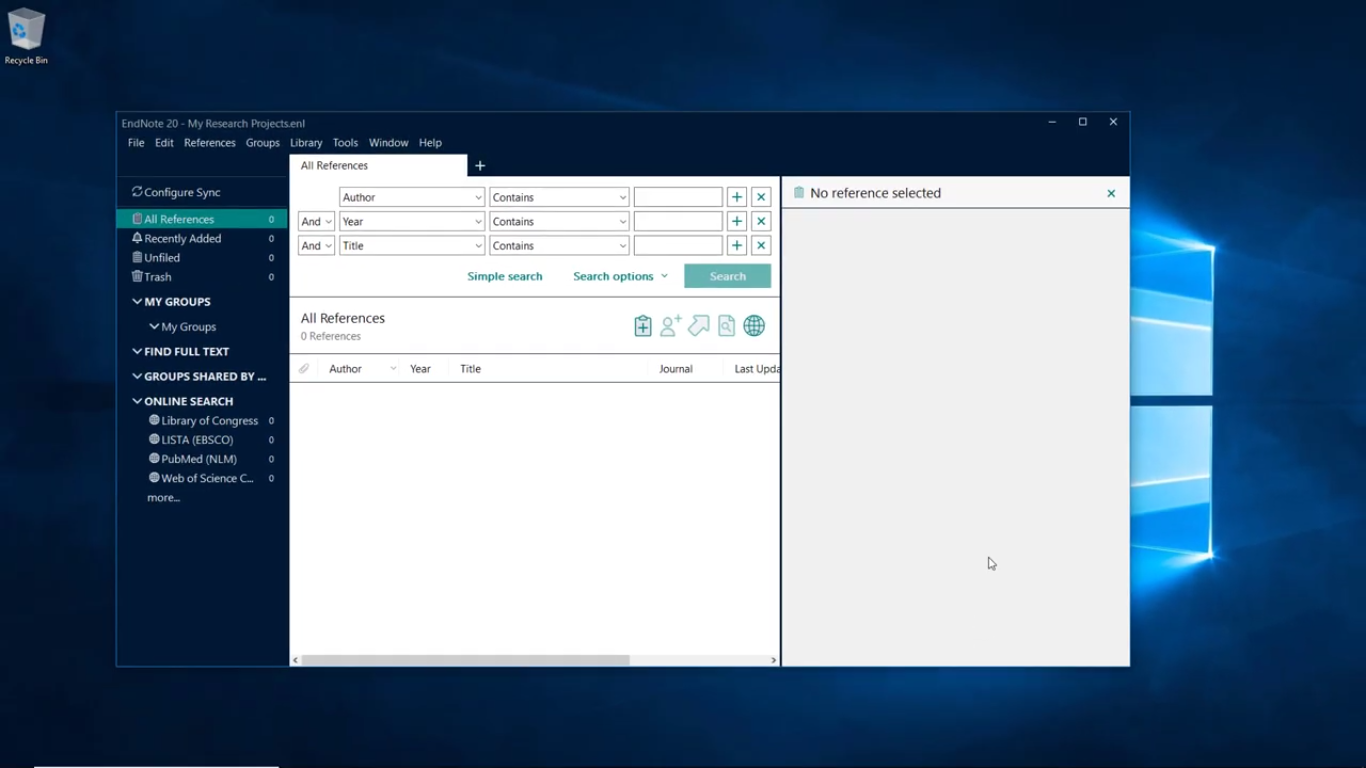
Task: Click the Share group person-plus icon
Action: click(671, 325)
